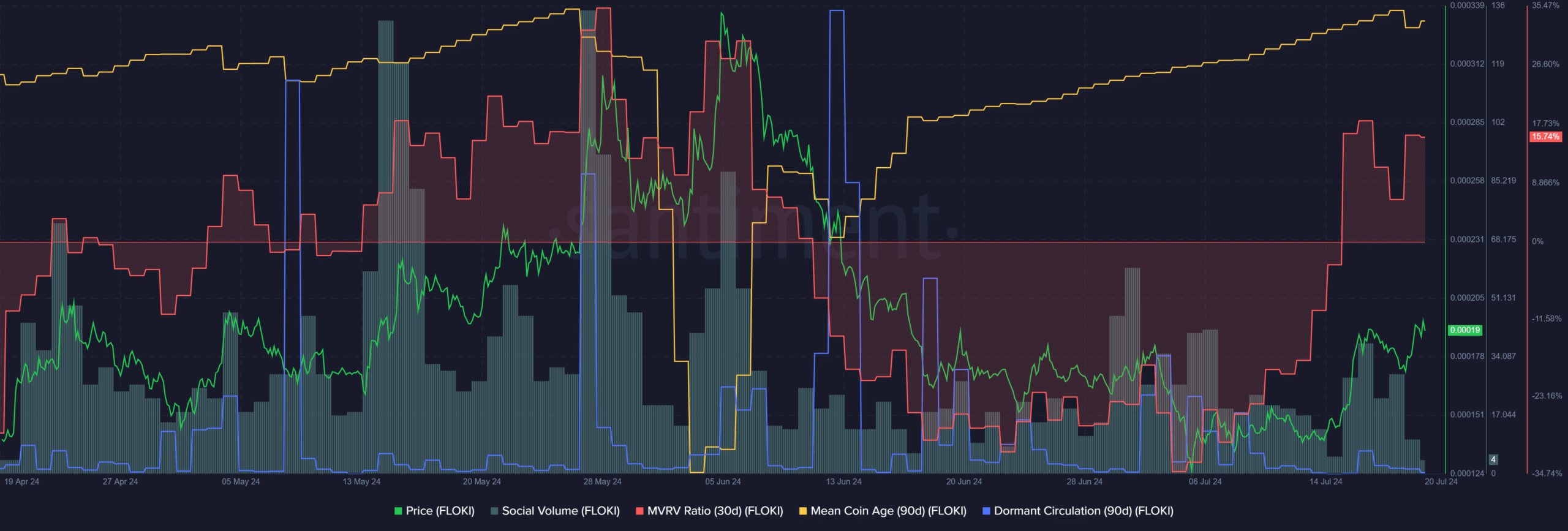This screenshot has height=531, width=1568.
Task: Click the 68.175 social volume axis value
Action: (x=1504, y=239)
